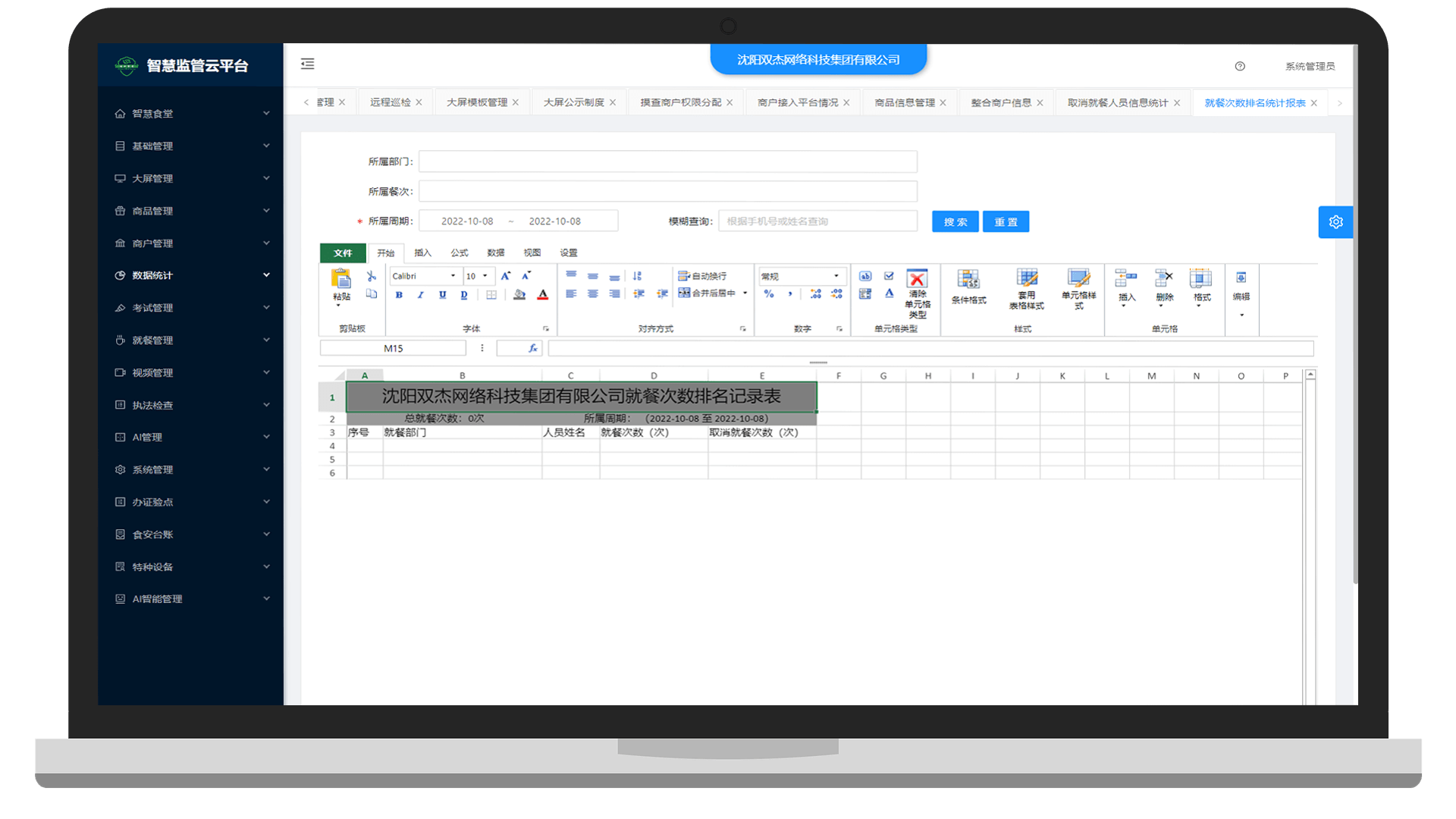Toggle left horizontal alignment
The height and width of the screenshot is (819, 1456).
tap(571, 294)
